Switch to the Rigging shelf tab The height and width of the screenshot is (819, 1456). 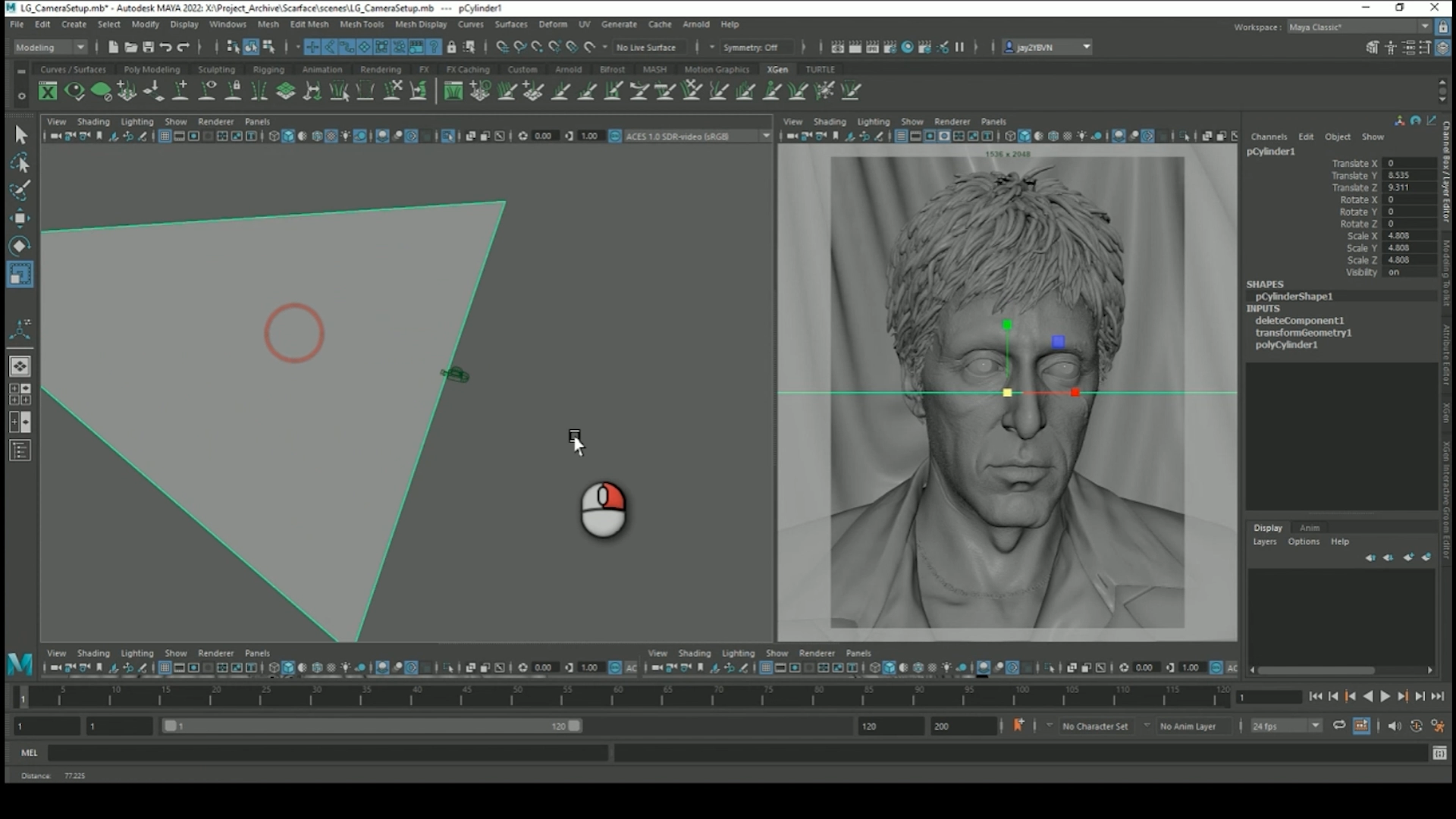268,69
